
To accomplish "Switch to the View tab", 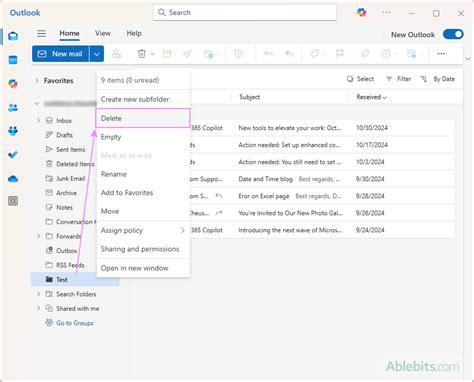I will coord(103,33).
